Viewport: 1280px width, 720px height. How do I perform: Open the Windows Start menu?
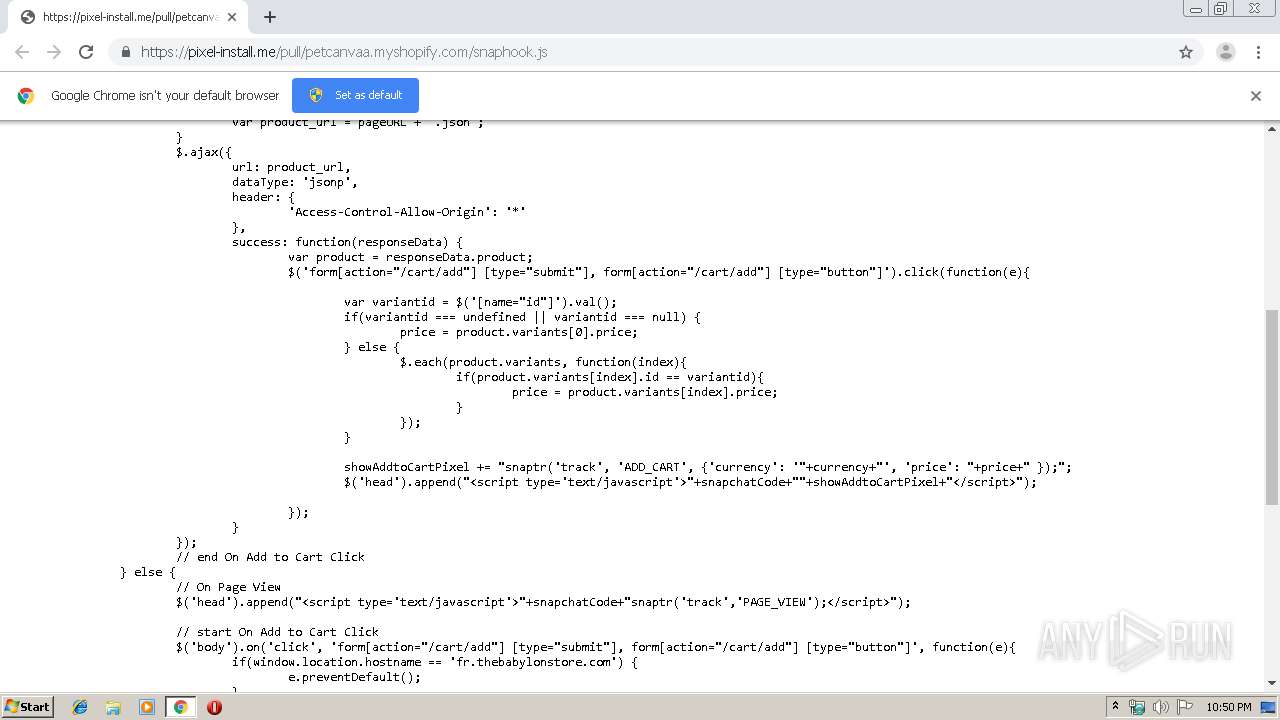pos(28,706)
